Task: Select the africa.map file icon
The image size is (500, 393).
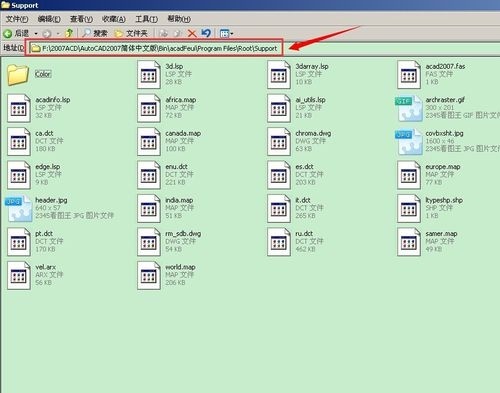Action: [x=149, y=108]
